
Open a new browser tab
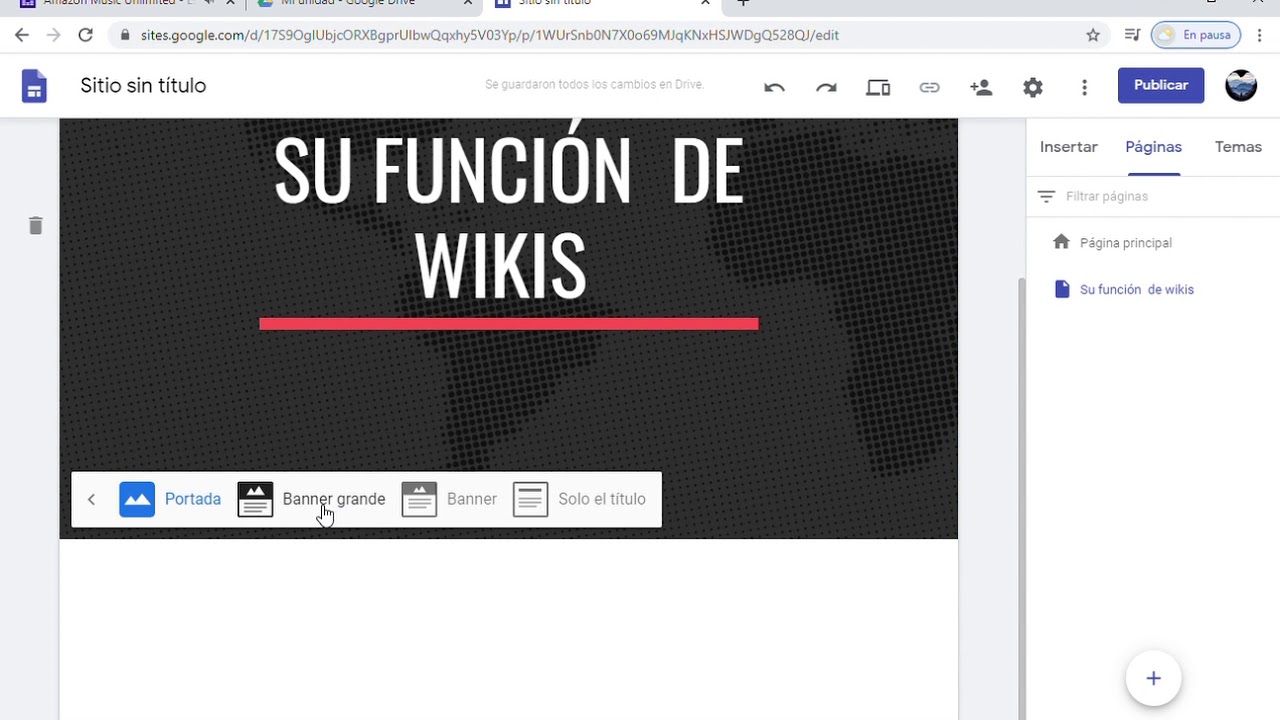(743, 4)
